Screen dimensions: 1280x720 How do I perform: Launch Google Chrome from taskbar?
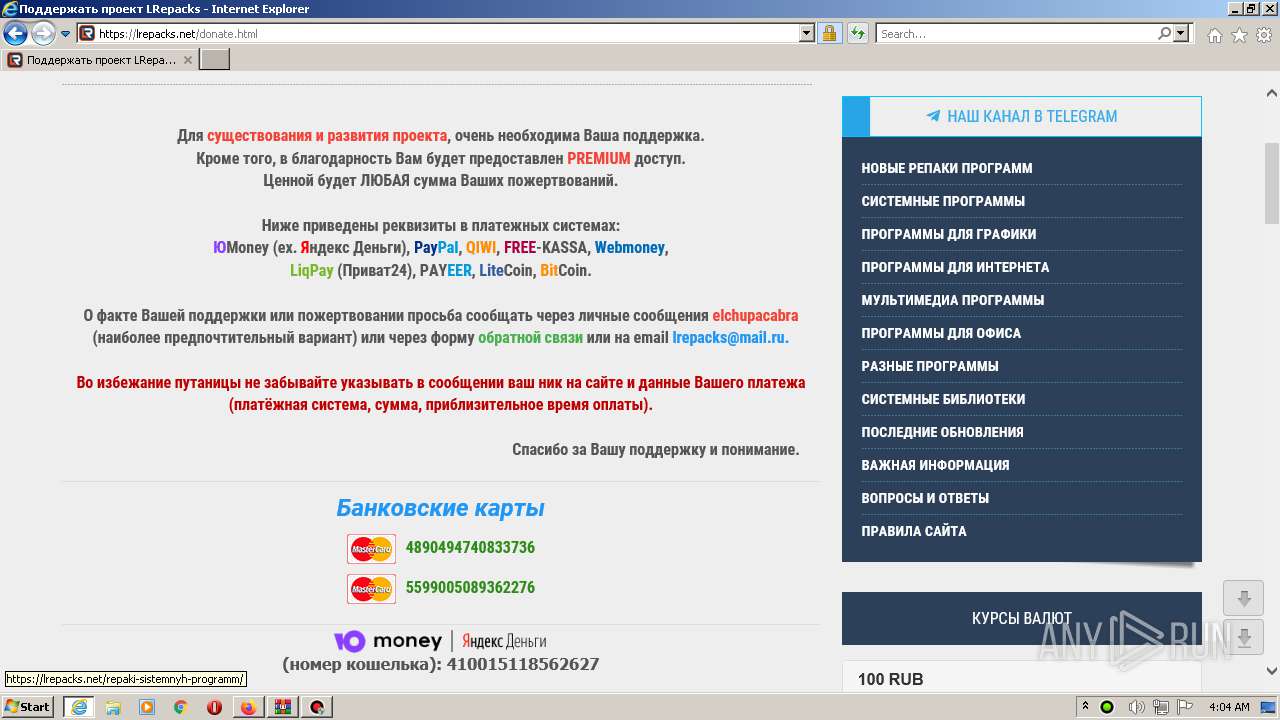pyautogui.click(x=180, y=707)
